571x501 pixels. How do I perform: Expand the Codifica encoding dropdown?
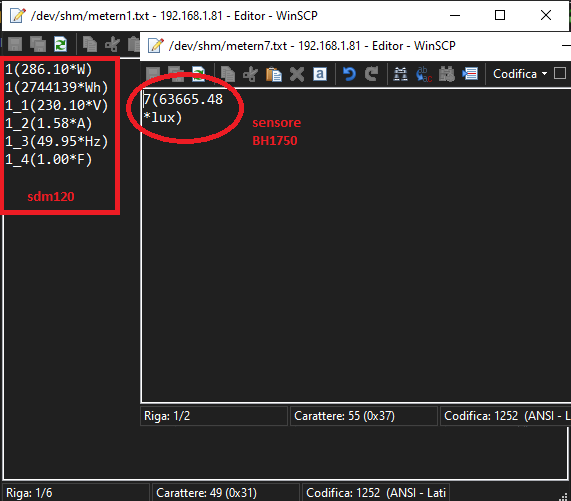(520, 74)
